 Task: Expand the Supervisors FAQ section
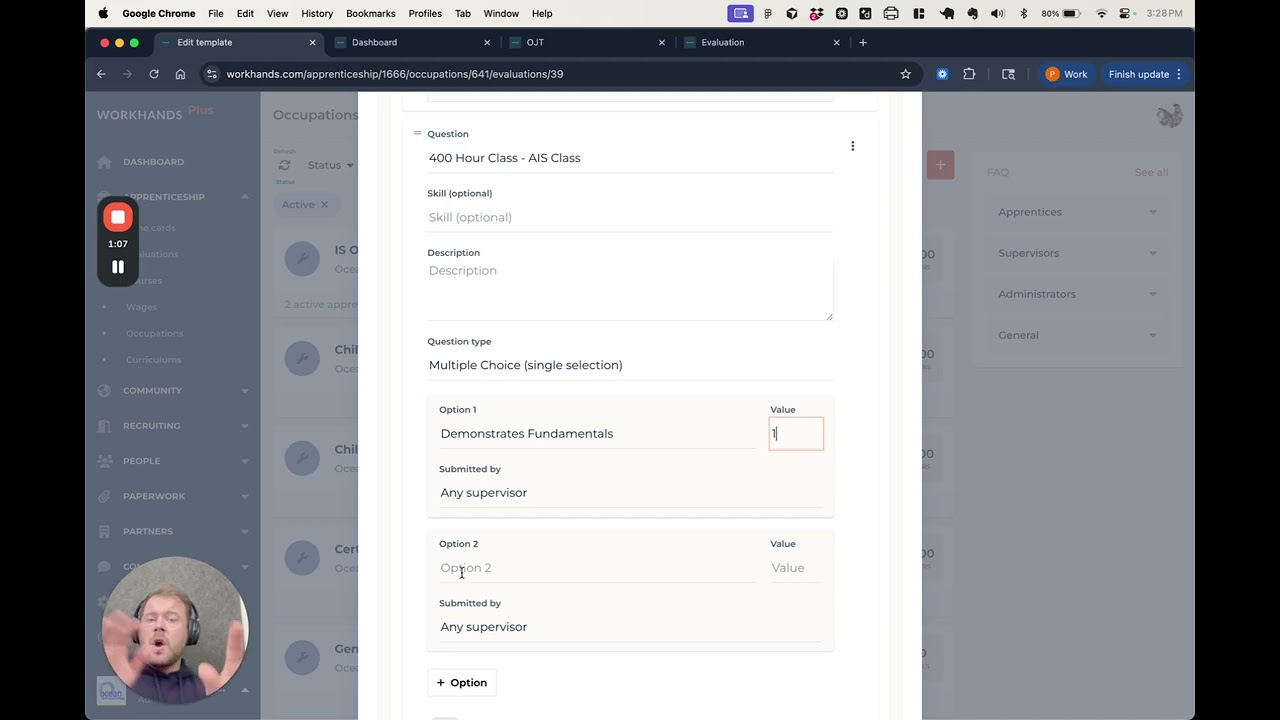click(1077, 253)
